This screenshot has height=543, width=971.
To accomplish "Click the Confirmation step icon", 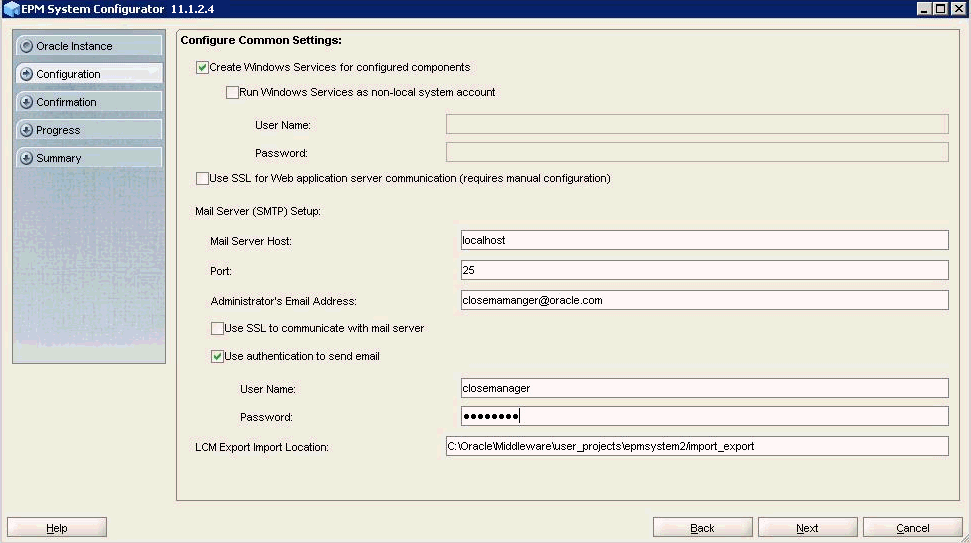I will click(x=26, y=102).
